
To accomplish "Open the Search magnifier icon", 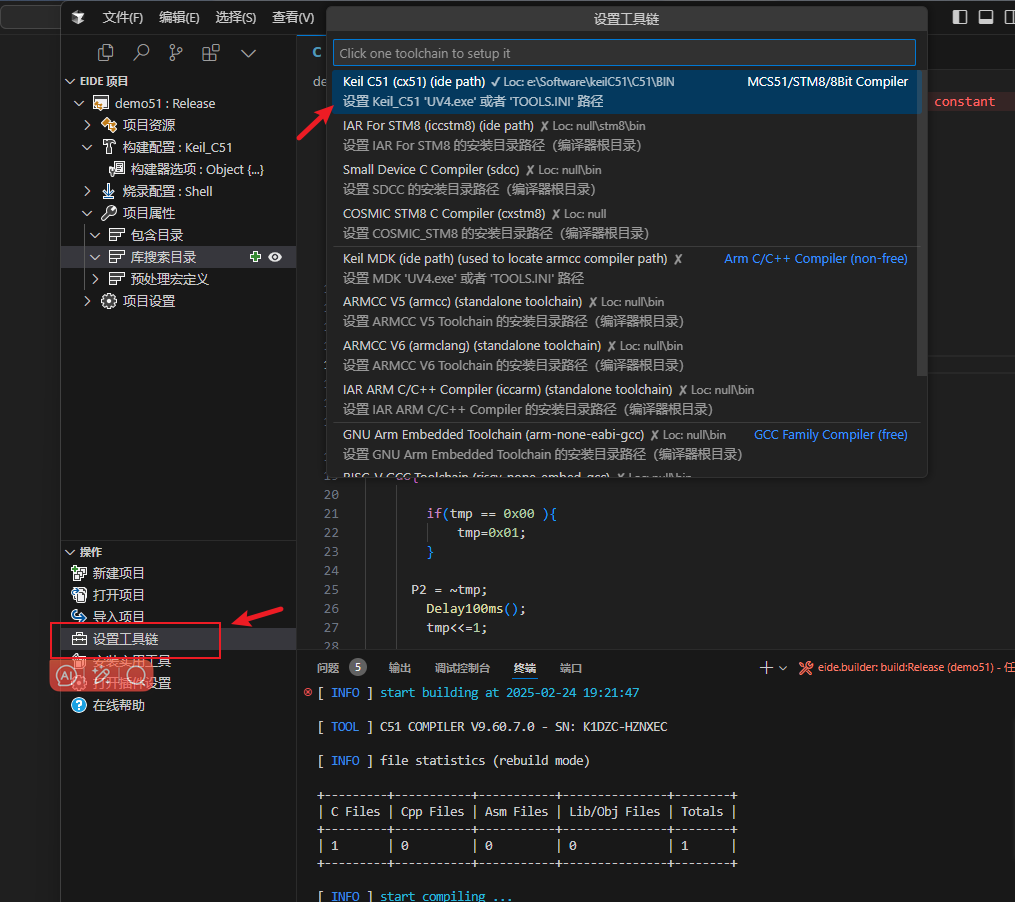I will (140, 53).
